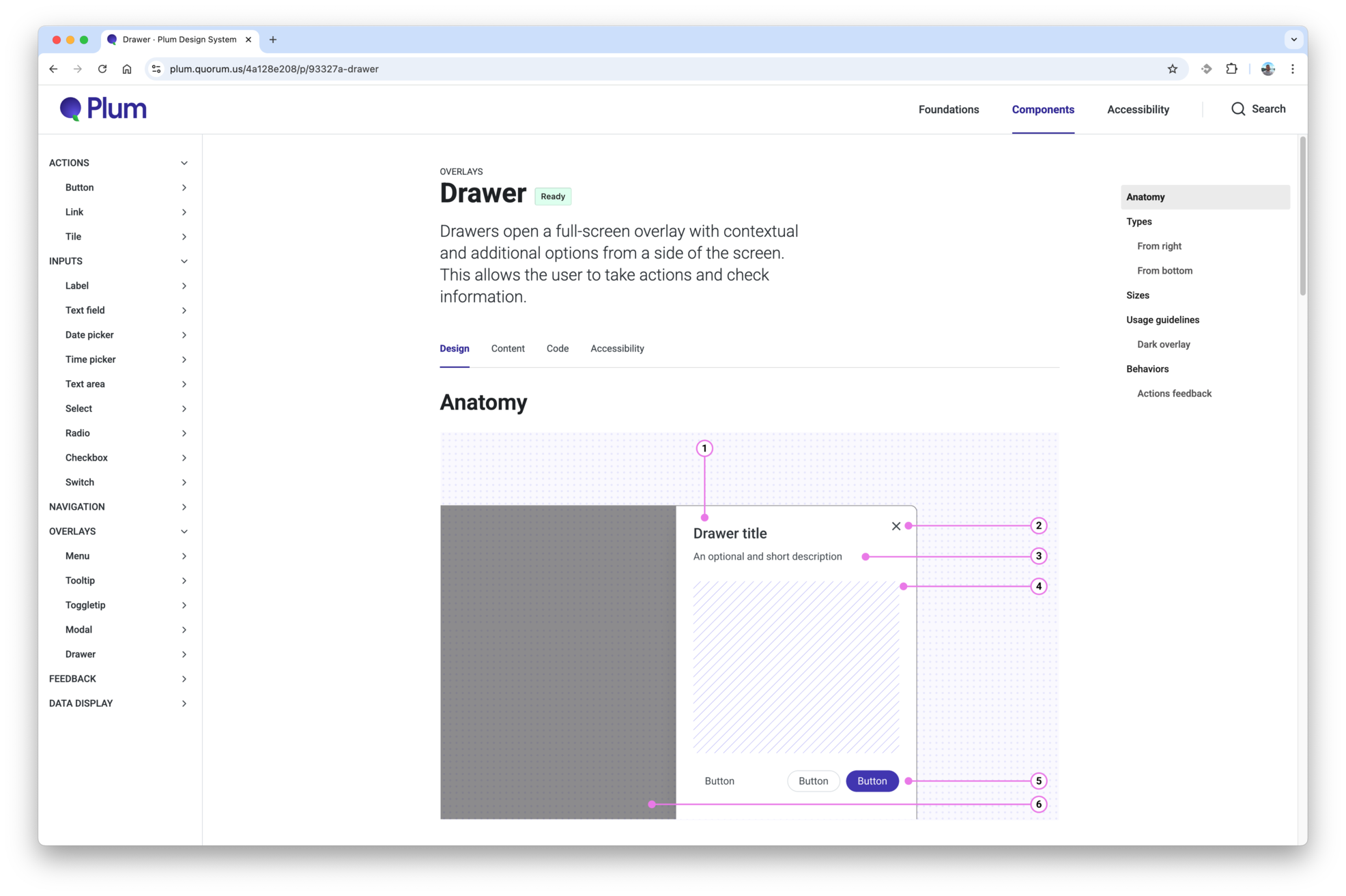The height and width of the screenshot is (896, 1346).
Task: Switch to the Content tab
Action: coord(508,349)
